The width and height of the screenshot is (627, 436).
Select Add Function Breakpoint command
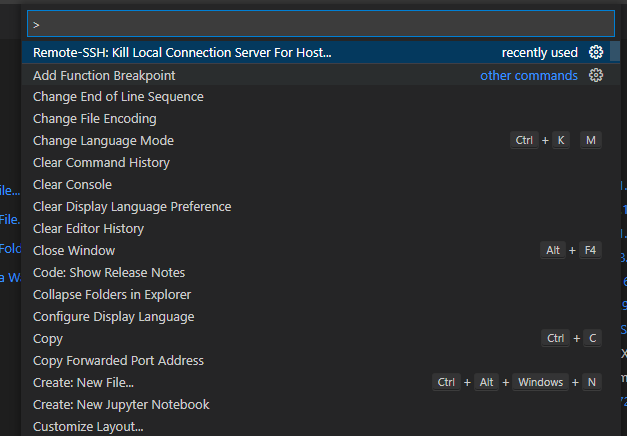tap(104, 75)
